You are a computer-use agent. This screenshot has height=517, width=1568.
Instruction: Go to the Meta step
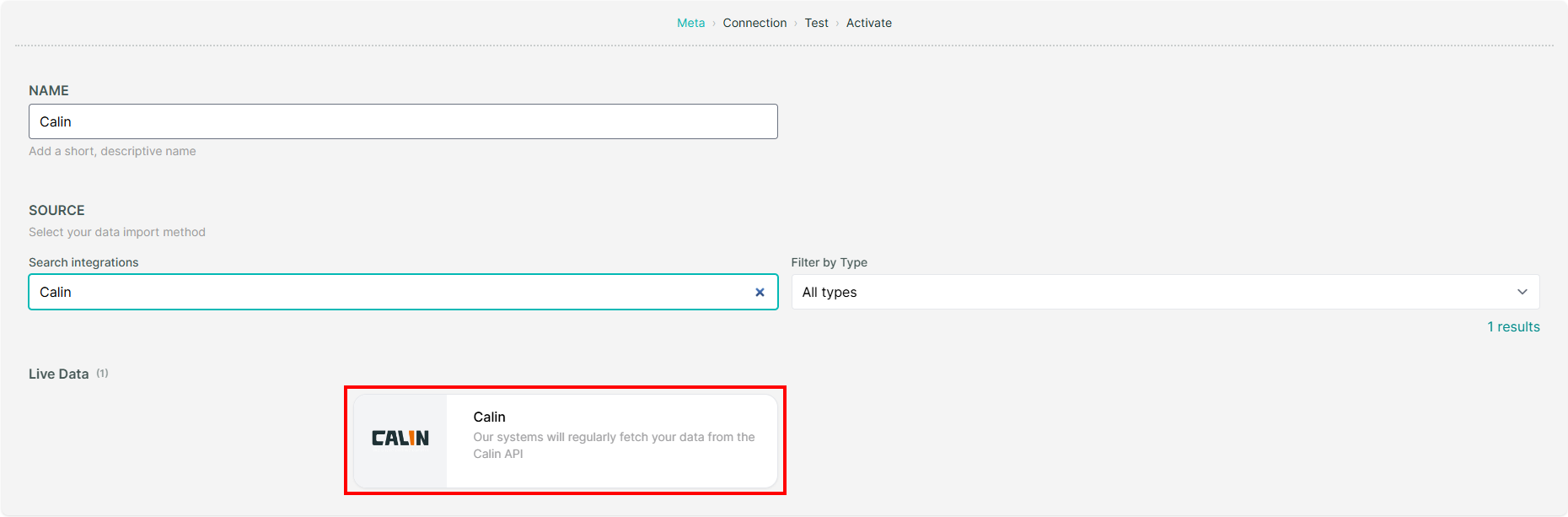(x=690, y=23)
